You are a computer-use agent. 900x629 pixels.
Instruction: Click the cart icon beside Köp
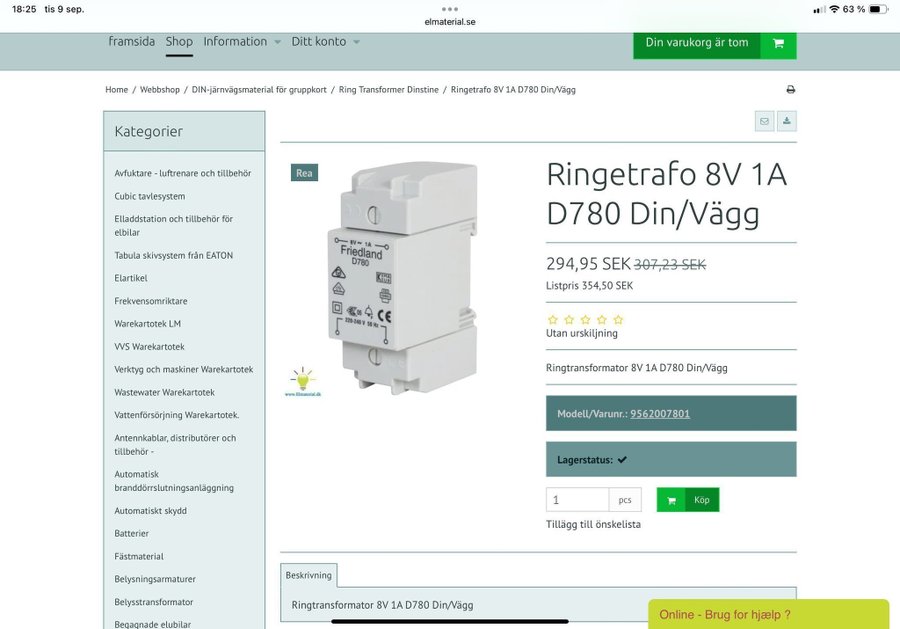click(x=671, y=500)
